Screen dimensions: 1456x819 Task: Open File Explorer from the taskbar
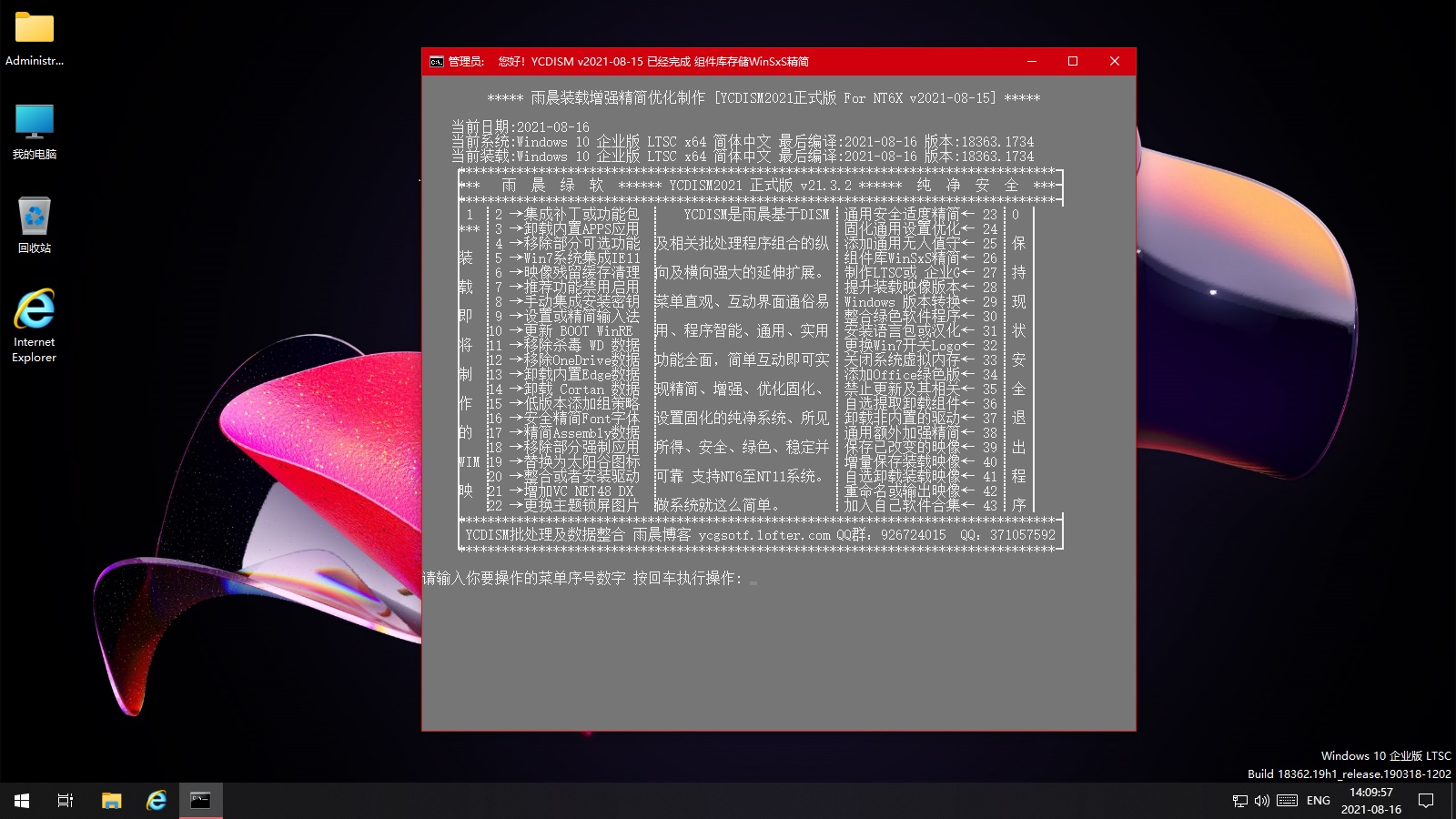point(111,801)
